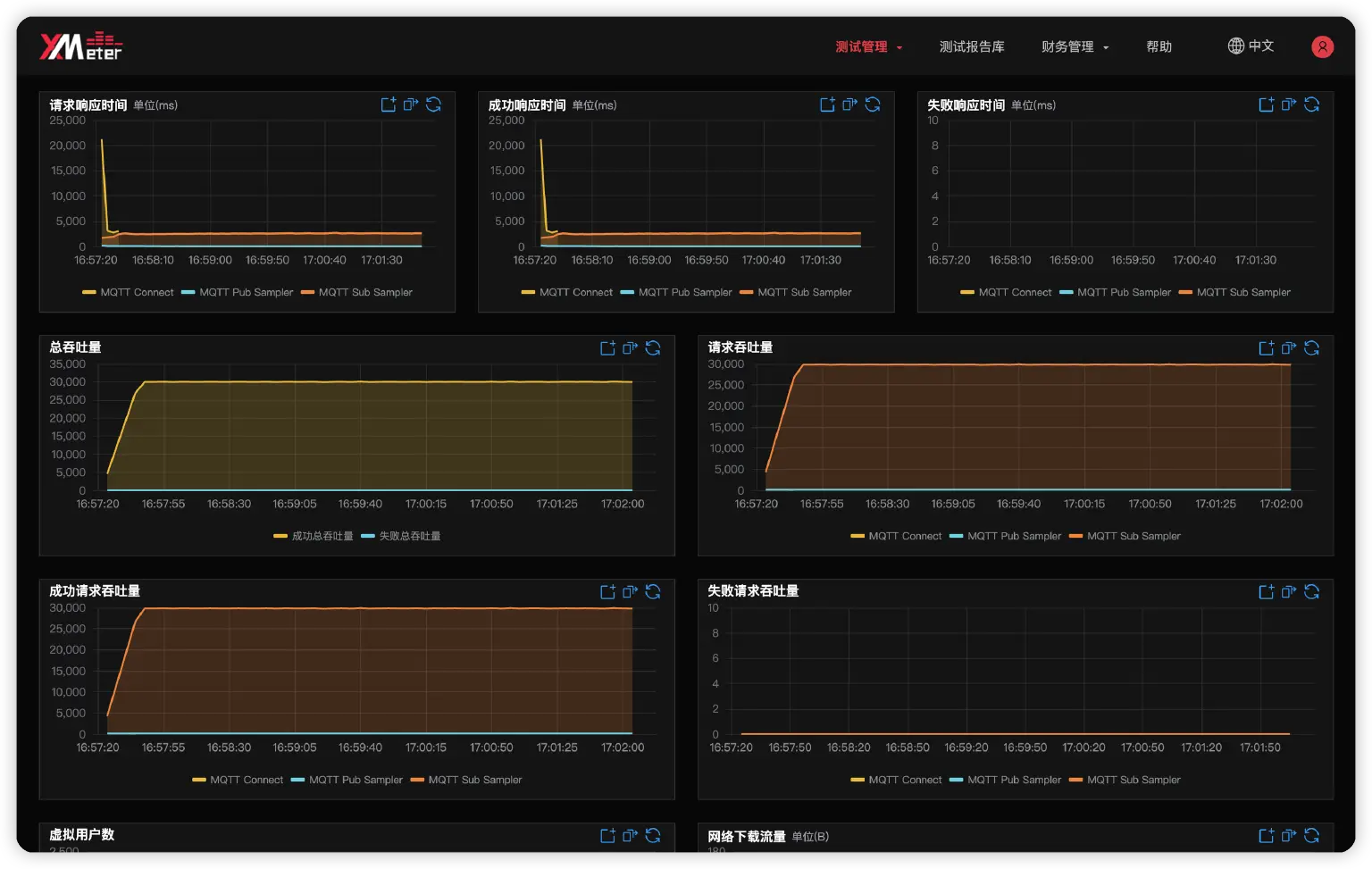1372x869 pixels.
Task: Click the export icon on 失败响应时间 panel
Action: [x=1288, y=104]
